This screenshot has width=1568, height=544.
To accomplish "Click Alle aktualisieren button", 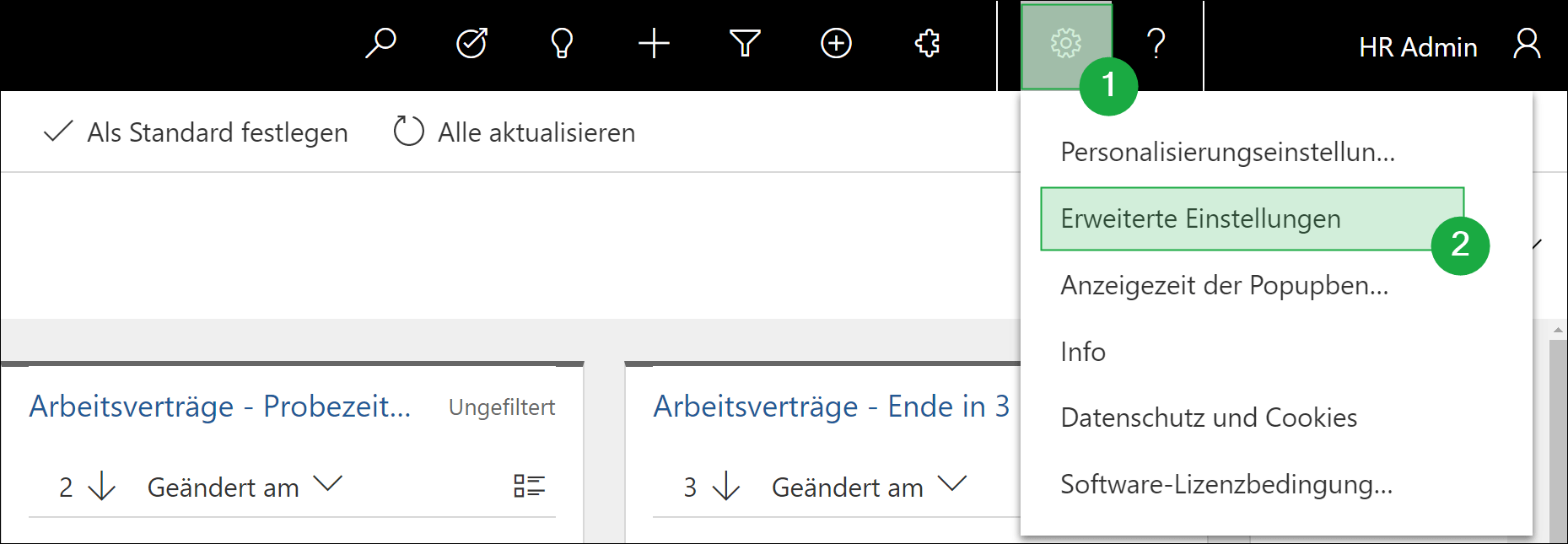I will coord(515,132).
